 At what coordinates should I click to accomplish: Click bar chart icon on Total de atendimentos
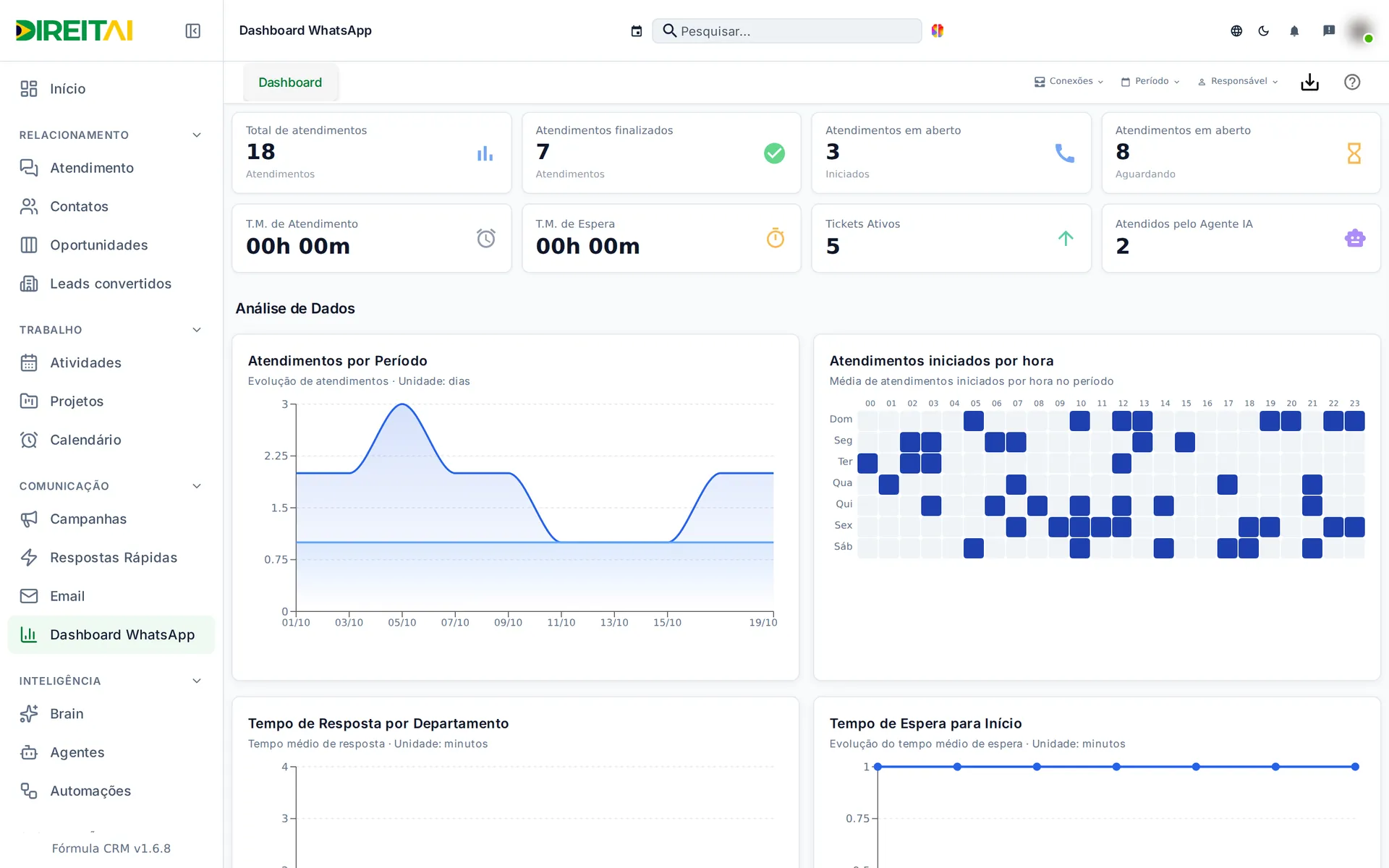[485, 153]
